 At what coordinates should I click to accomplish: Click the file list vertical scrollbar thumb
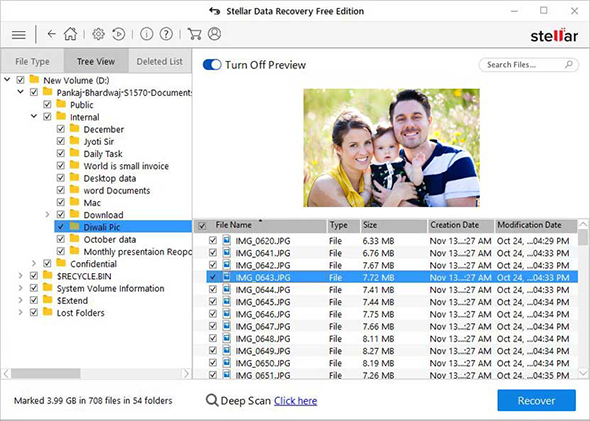click(x=583, y=237)
